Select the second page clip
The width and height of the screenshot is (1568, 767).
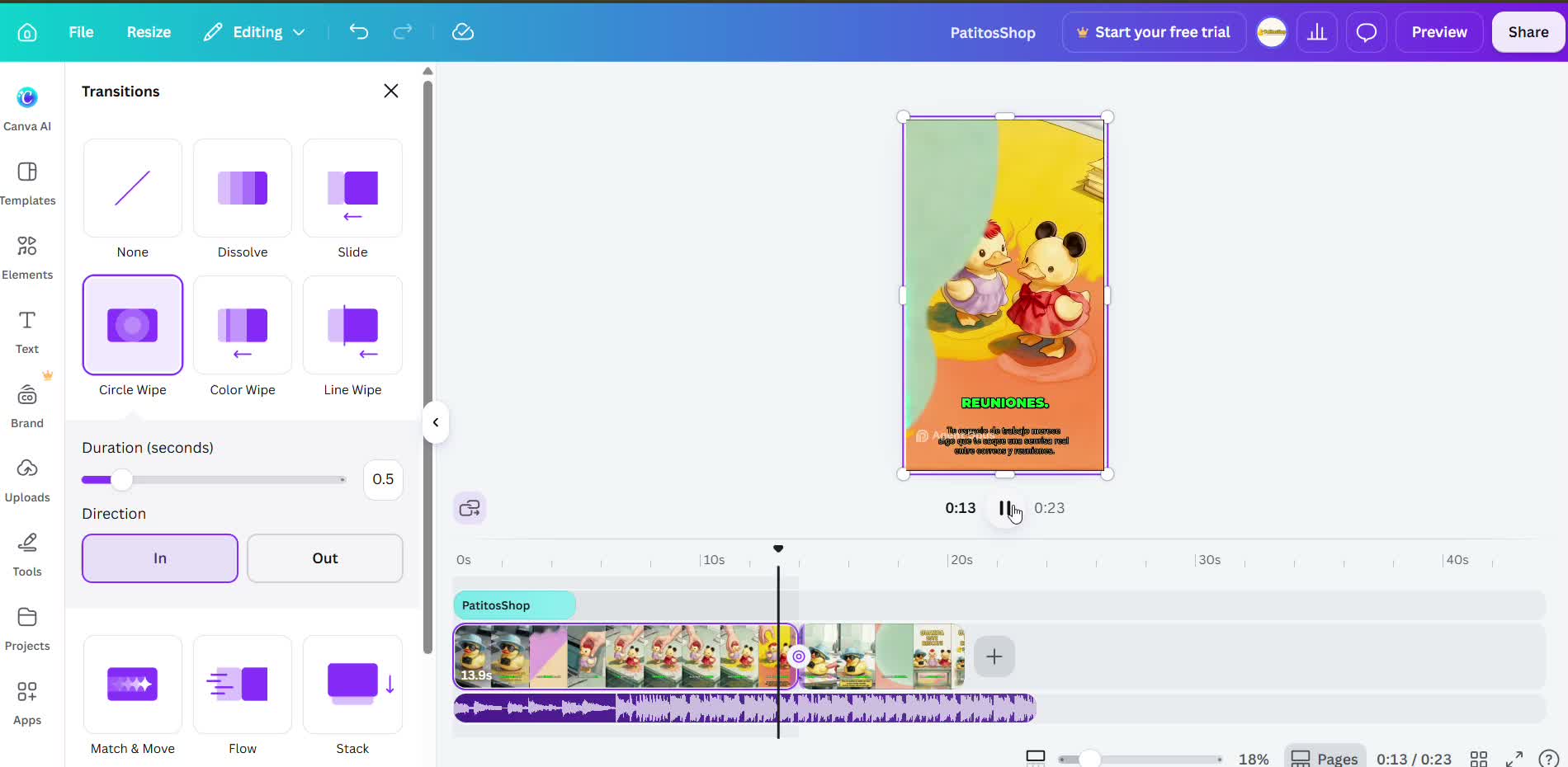883,656
